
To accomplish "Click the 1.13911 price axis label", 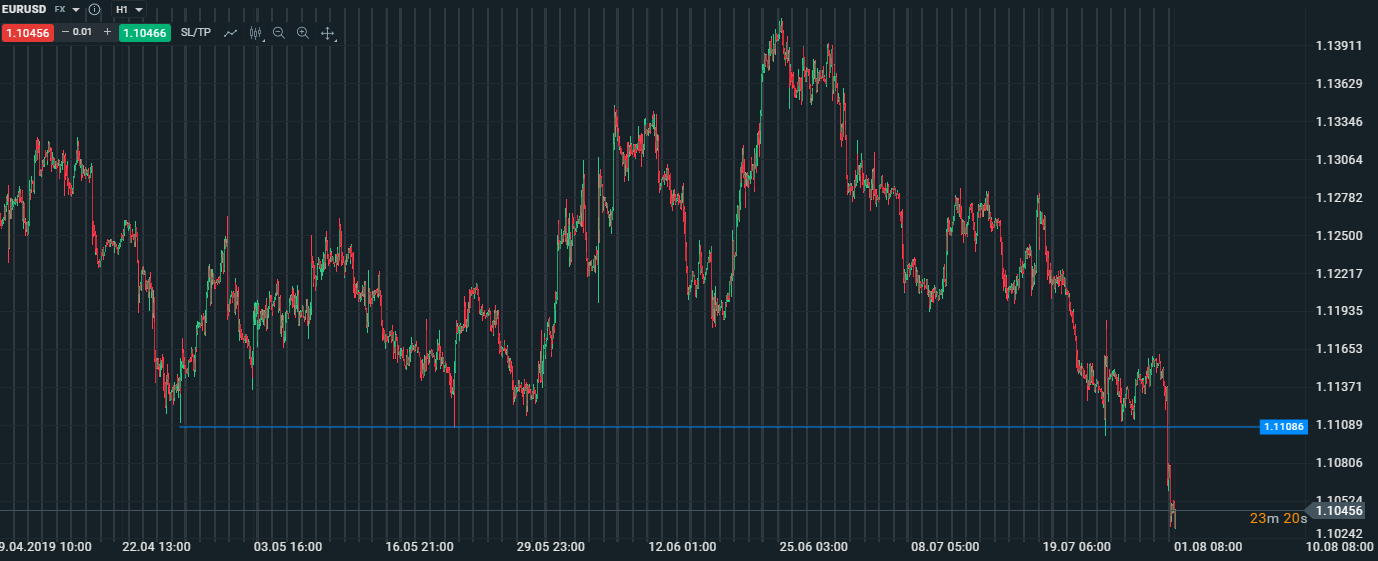I will pos(1339,46).
